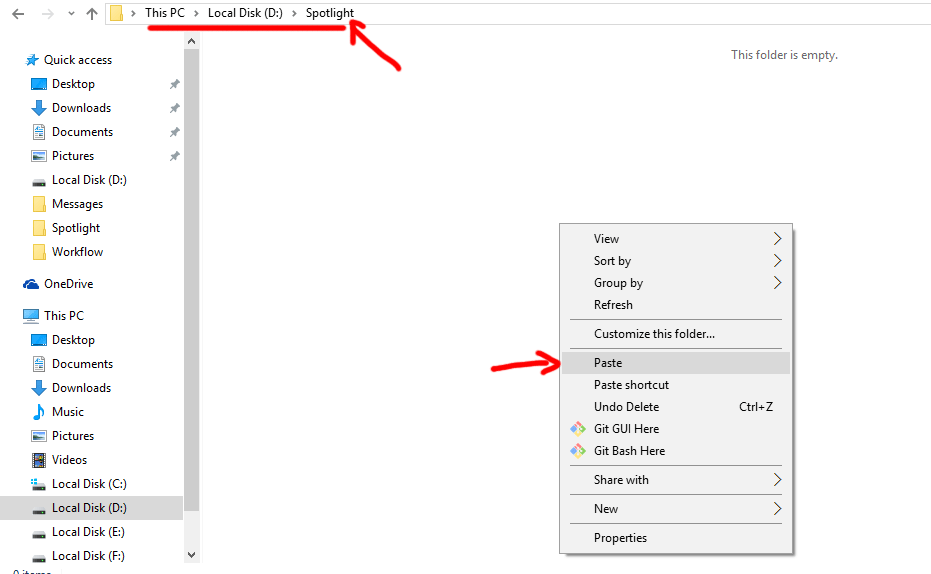Expand chevron after This PC breadcrumb

(x=196, y=13)
